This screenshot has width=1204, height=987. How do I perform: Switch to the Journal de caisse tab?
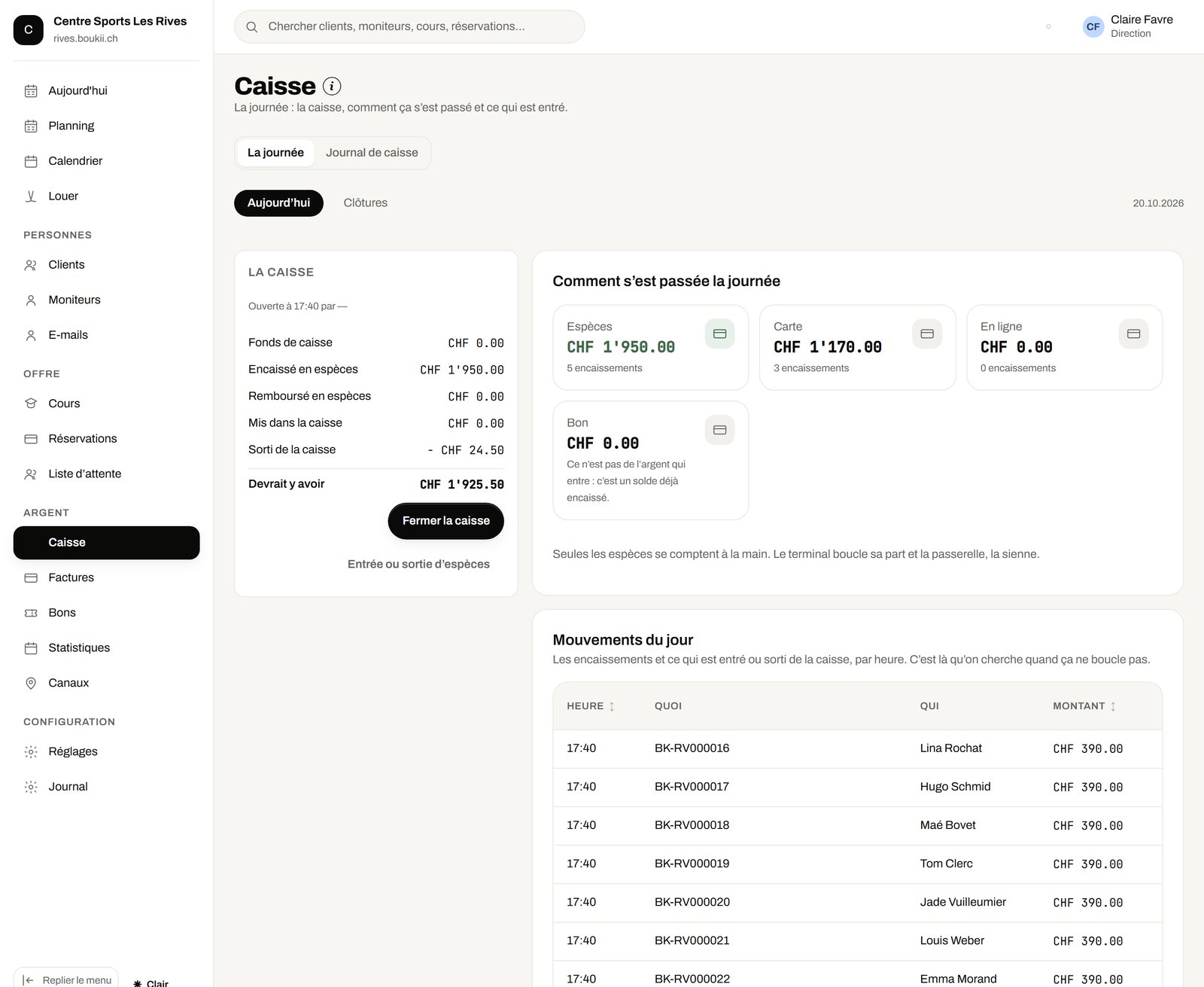[x=372, y=153]
